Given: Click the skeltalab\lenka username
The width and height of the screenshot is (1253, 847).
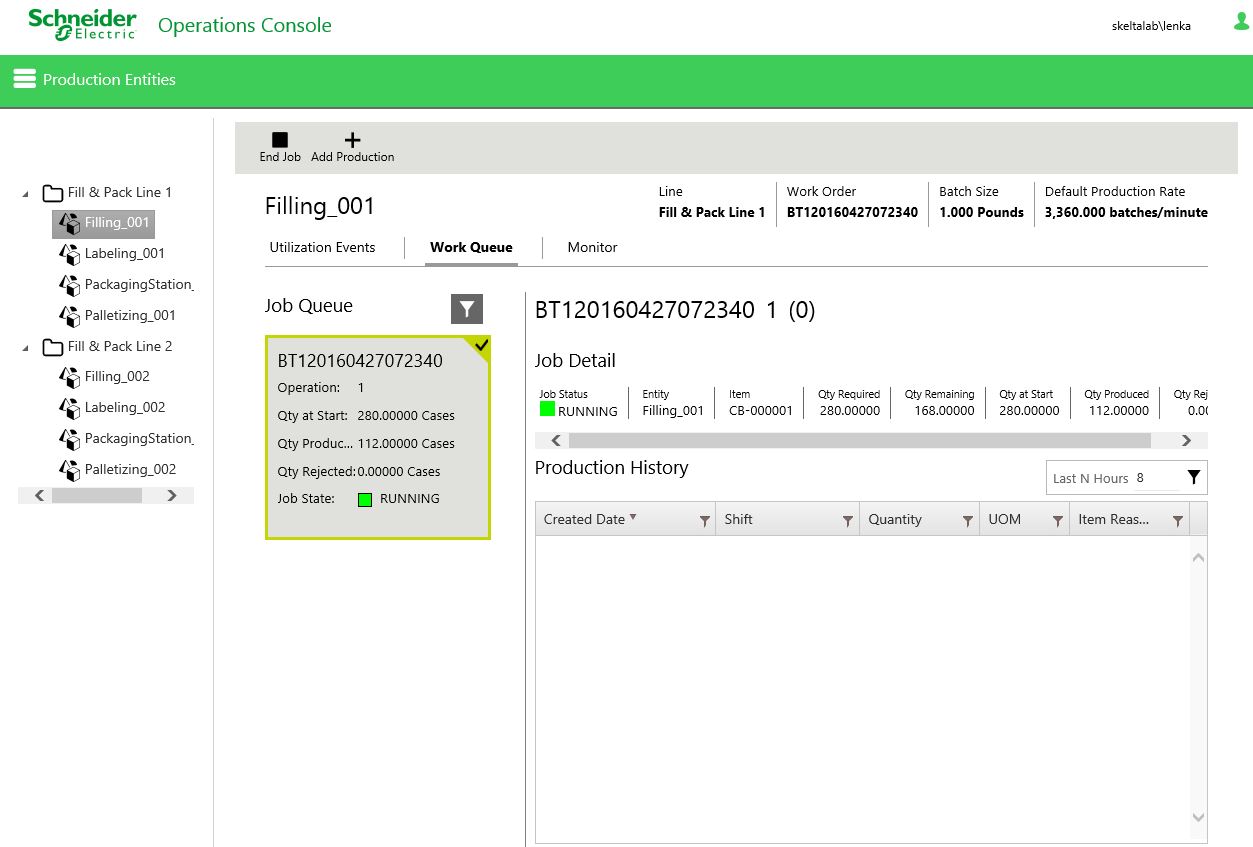Looking at the screenshot, I should [x=1151, y=26].
